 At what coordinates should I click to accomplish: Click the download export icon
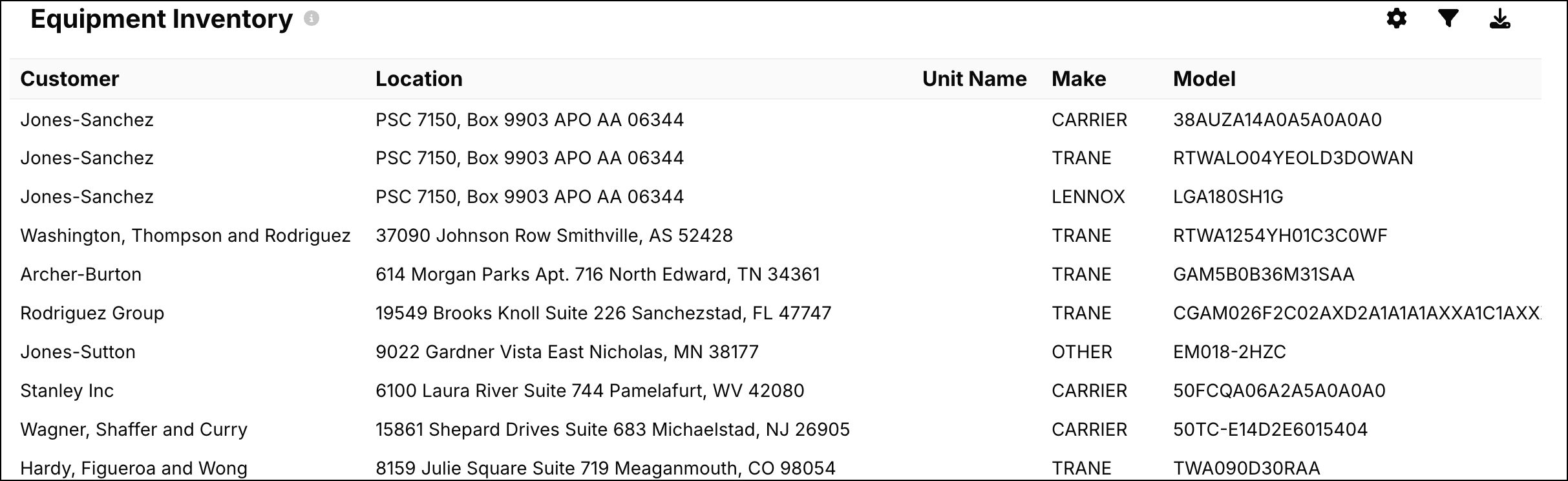[1499, 19]
